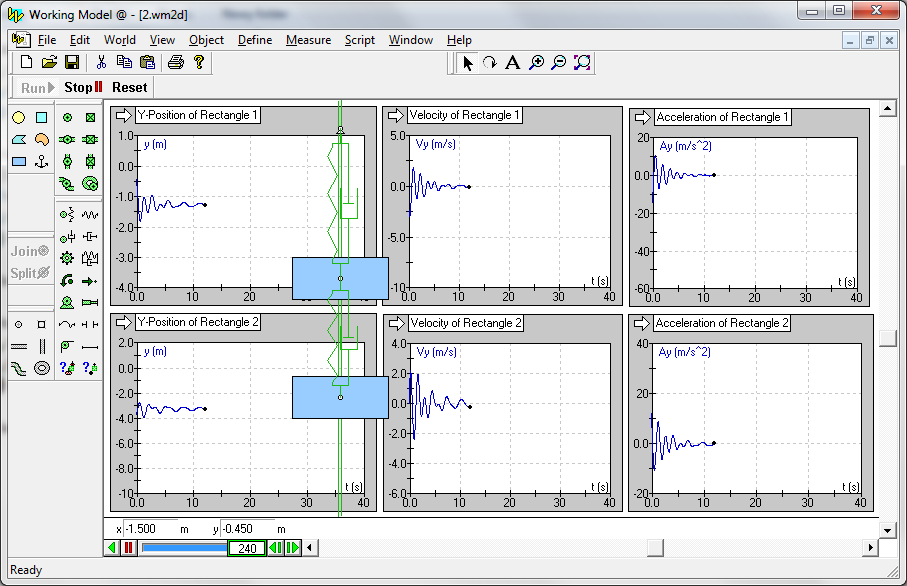The height and width of the screenshot is (586, 907).
Task: Activate the Zoom Out magnifier tool
Action: [559, 62]
